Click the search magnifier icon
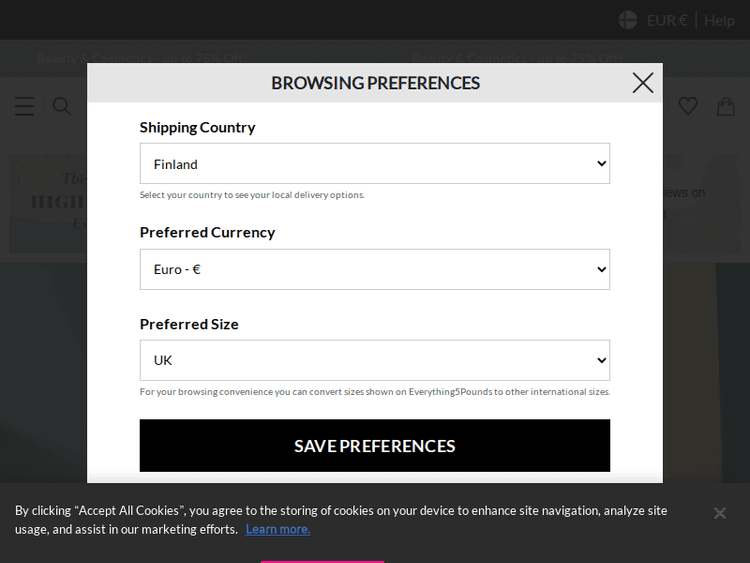 point(62,106)
